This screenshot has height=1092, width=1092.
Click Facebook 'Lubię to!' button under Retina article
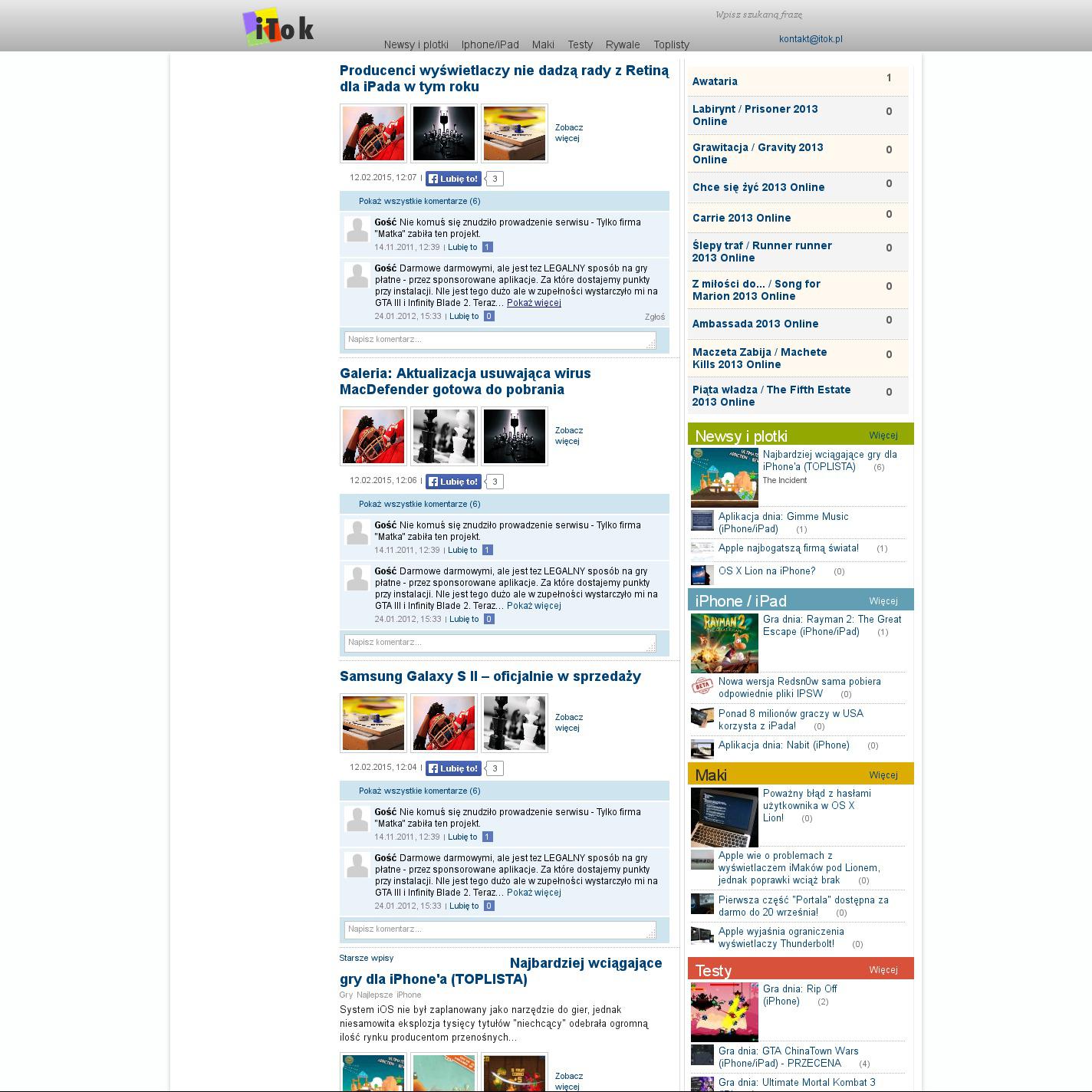click(453, 179)
